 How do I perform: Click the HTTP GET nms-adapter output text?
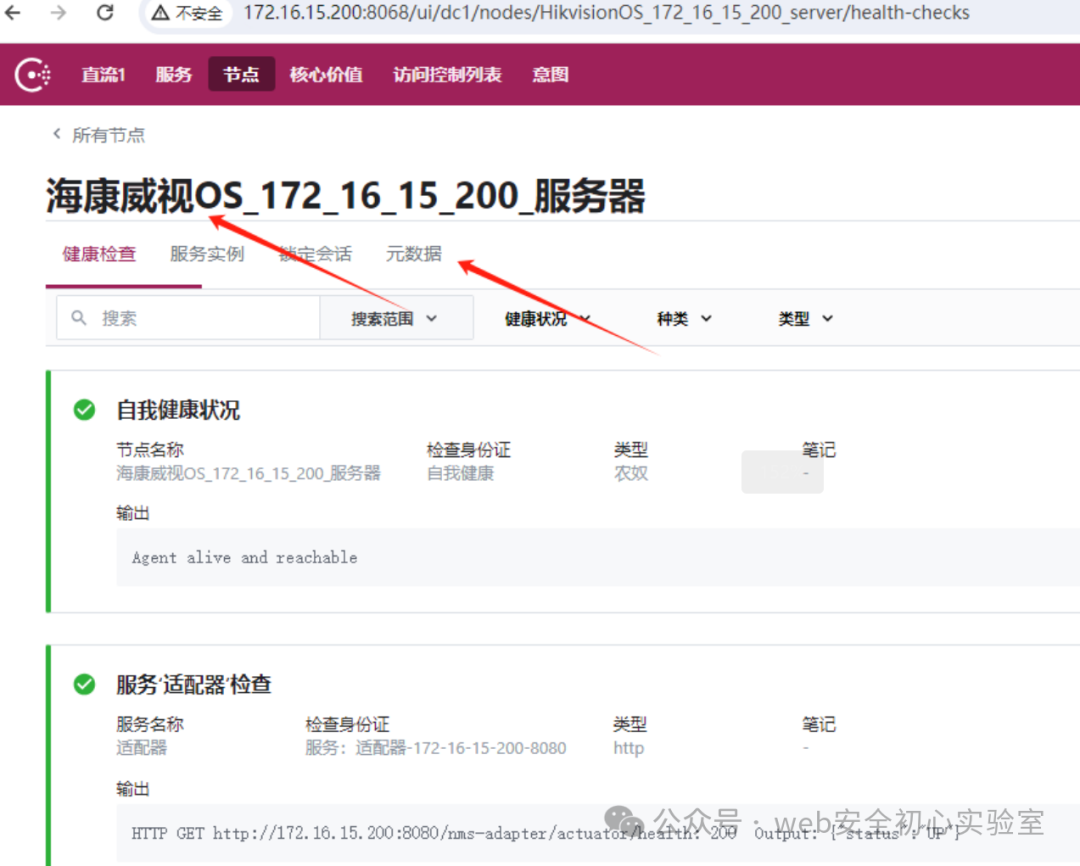click(x=544, y=834)
